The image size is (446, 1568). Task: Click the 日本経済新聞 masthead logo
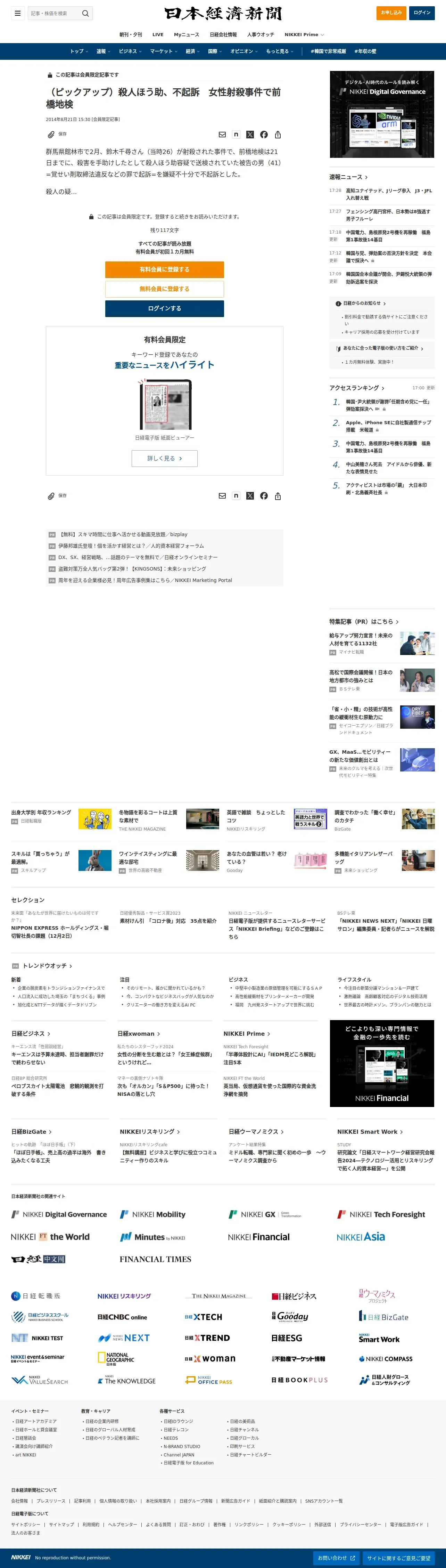click(223, 14)
